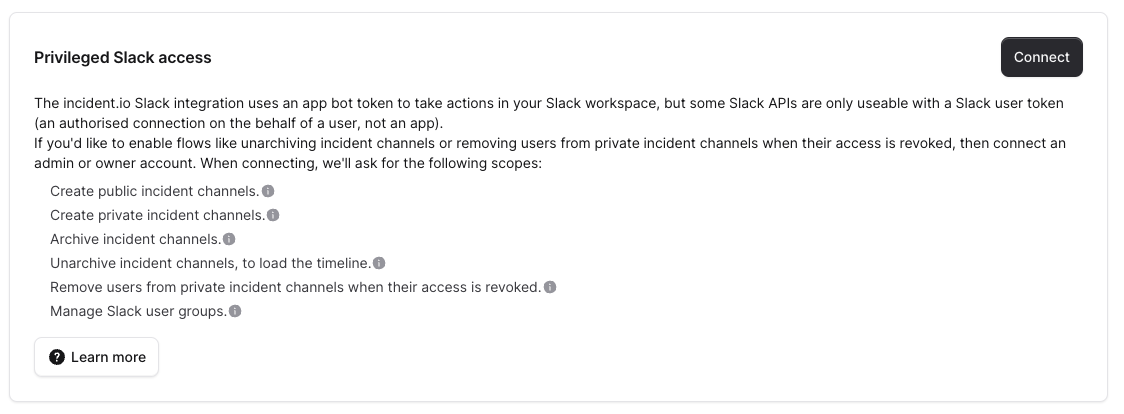Click the question mark icon in Learn more
The height and width of the screenshot is (414, 1124).
[x=57, y=357]
